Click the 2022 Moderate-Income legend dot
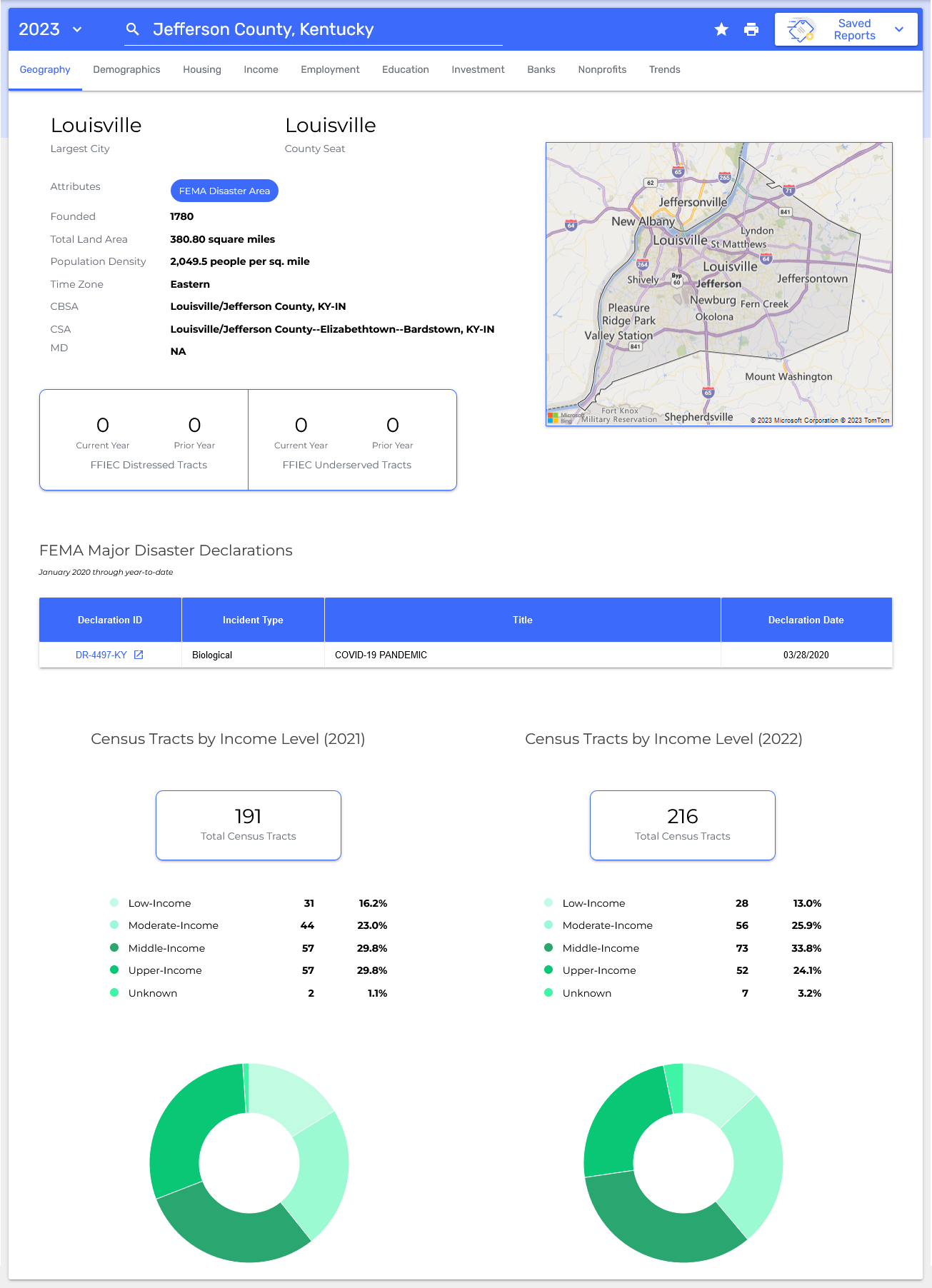The height and width of the screenshot is (1288, 932). [x=548, y=925]
